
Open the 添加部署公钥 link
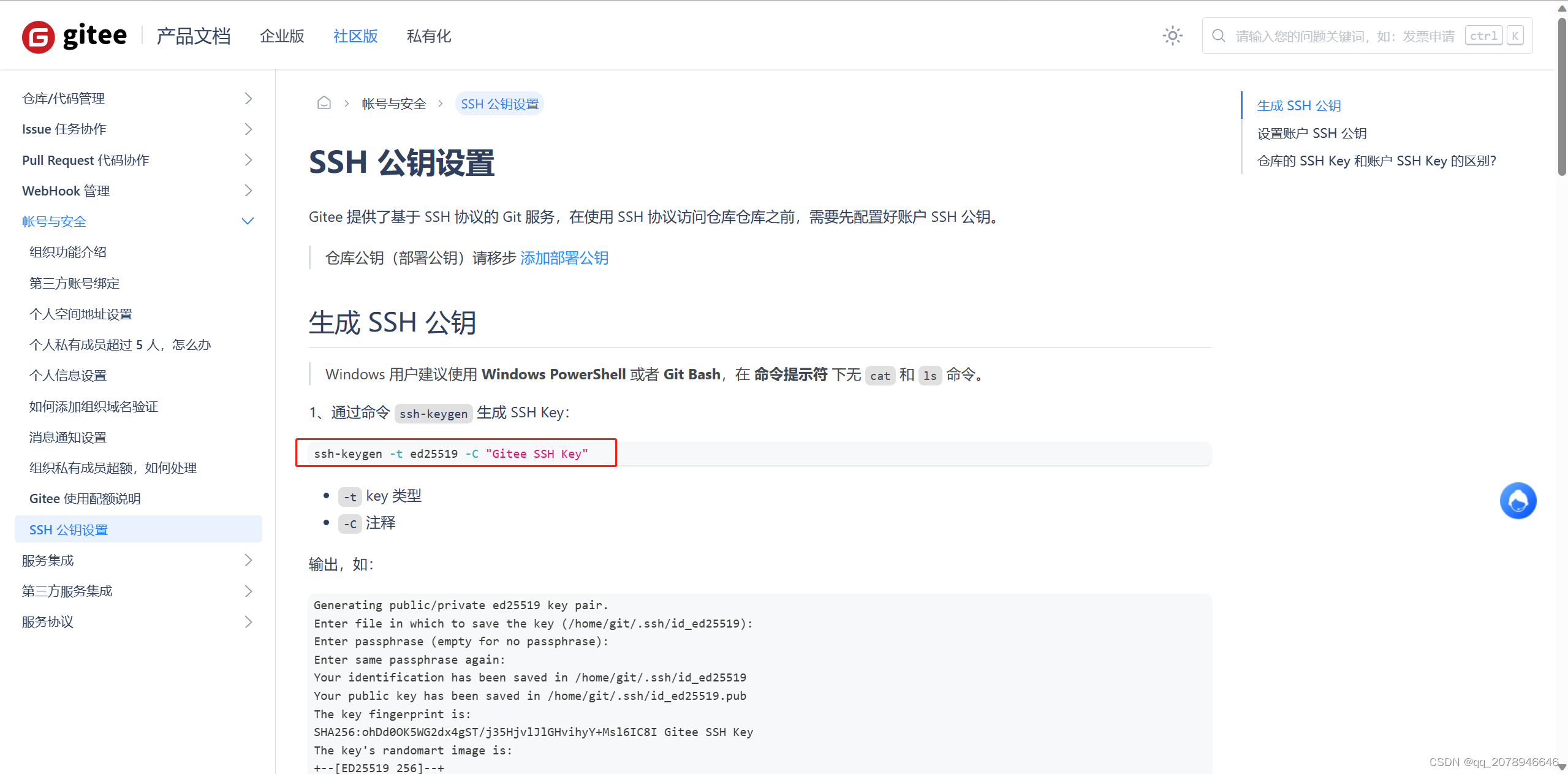point(564,258)
